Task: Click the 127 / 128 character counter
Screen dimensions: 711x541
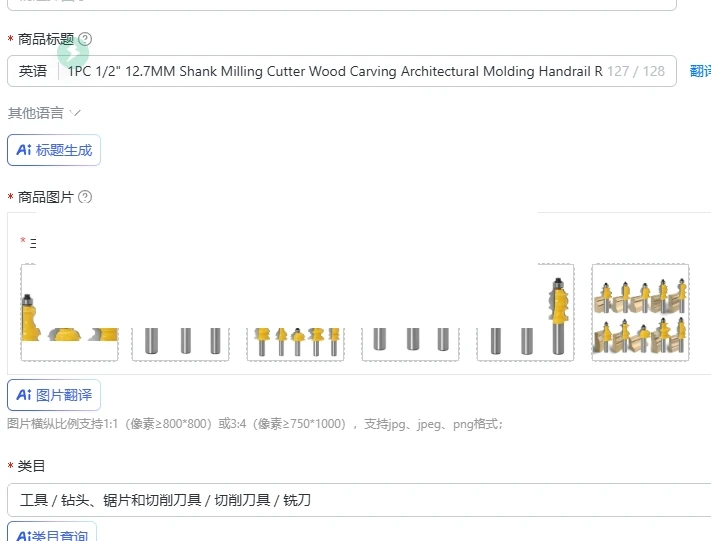Action: [636, 71]
